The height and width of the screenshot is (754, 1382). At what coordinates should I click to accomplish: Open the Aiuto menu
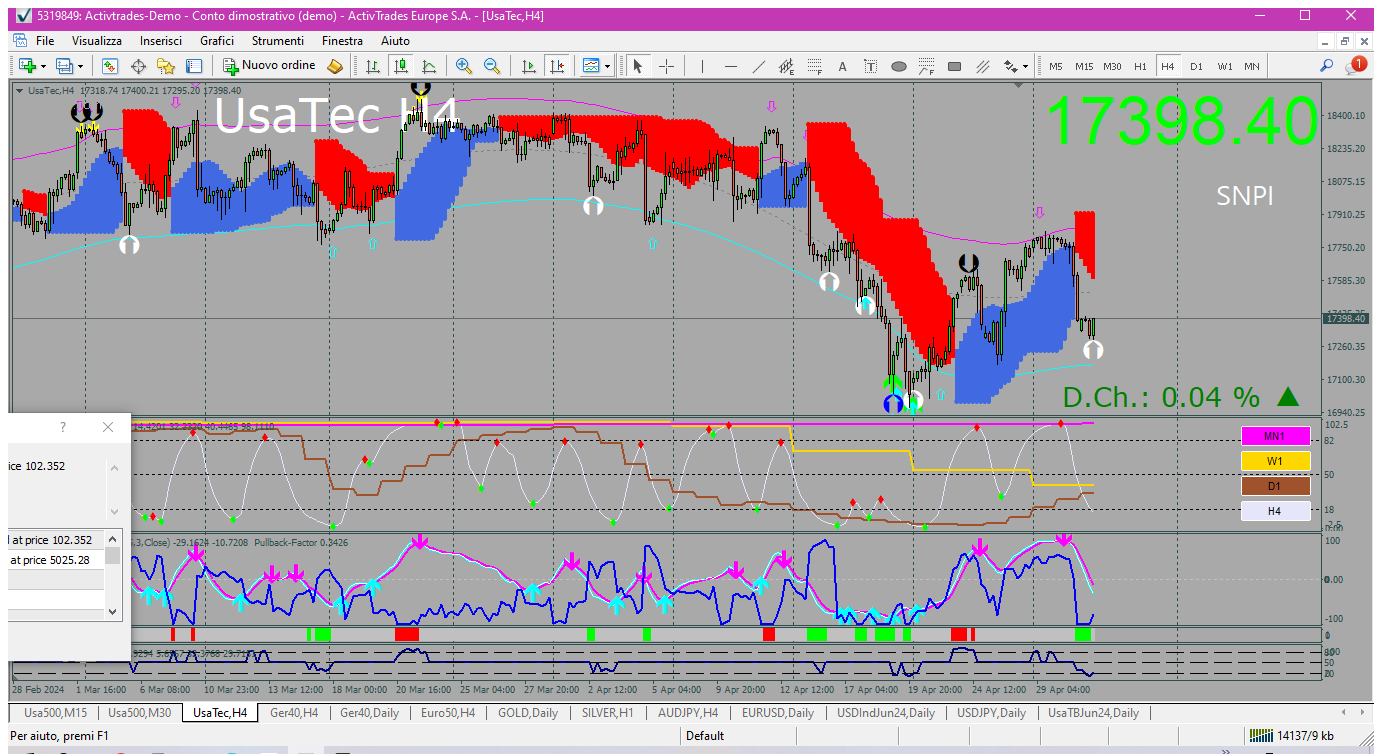(x=395, y=41)
